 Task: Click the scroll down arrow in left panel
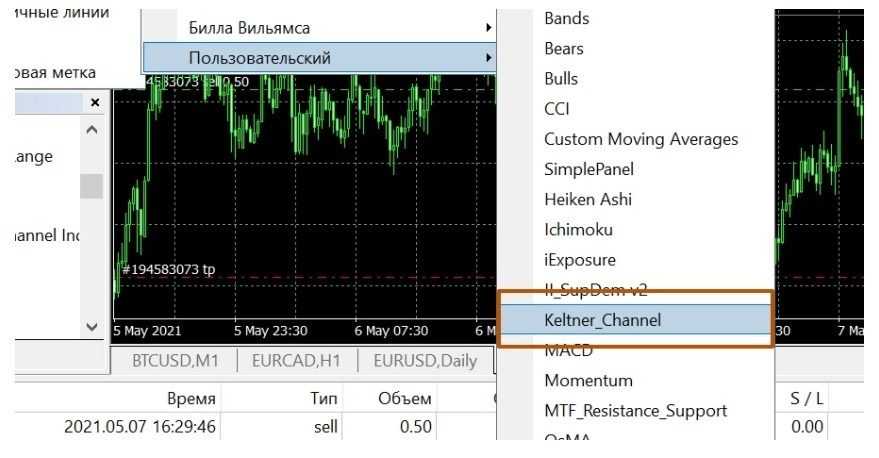click(x=92, y=327)
